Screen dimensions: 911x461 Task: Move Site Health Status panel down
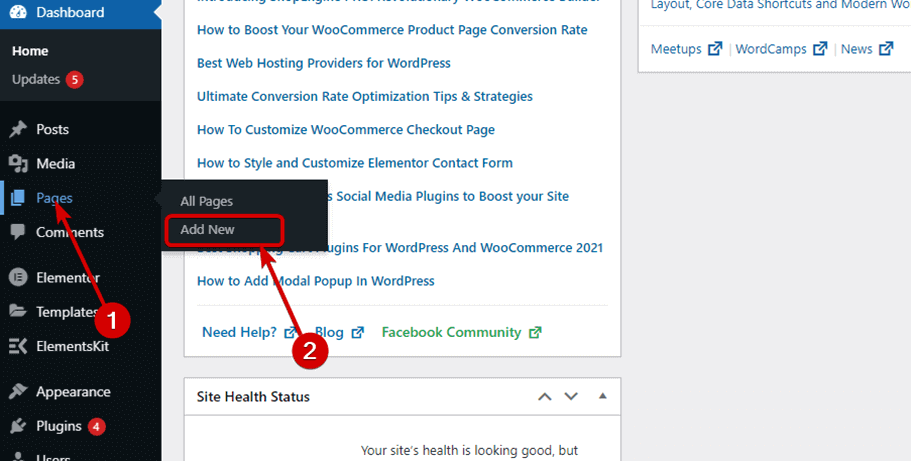pyautogui.click(x=571, y=396)
